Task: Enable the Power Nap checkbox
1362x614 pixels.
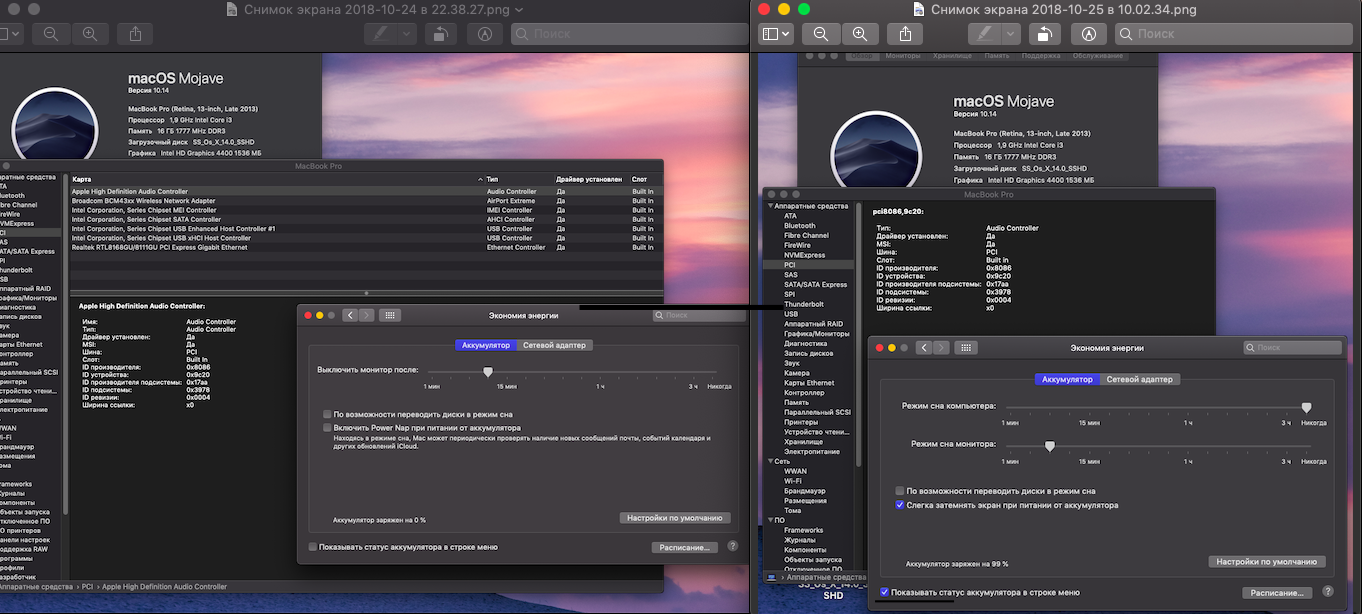Action: [x=327, y=427]
